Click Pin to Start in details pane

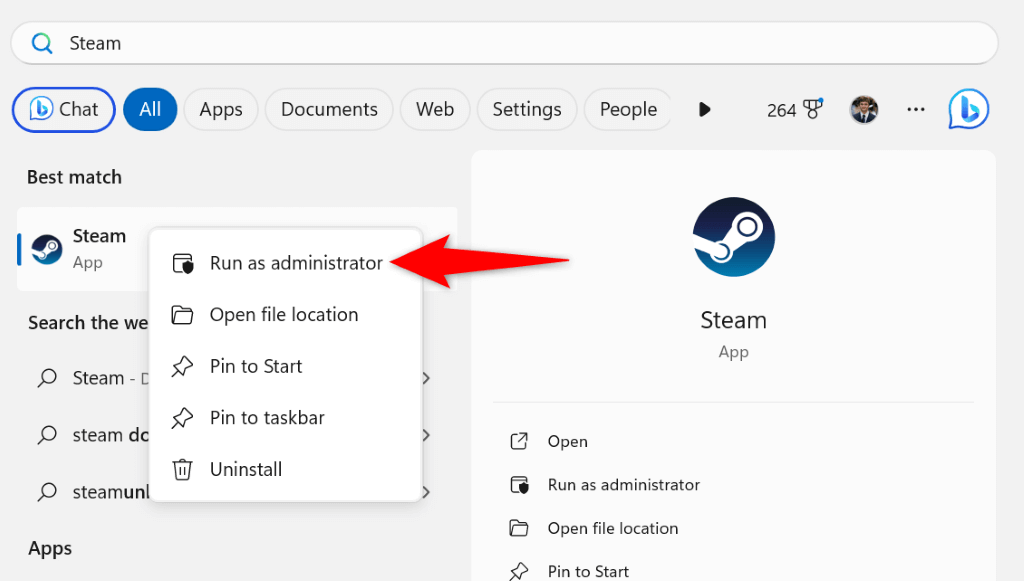coord(588,571)
